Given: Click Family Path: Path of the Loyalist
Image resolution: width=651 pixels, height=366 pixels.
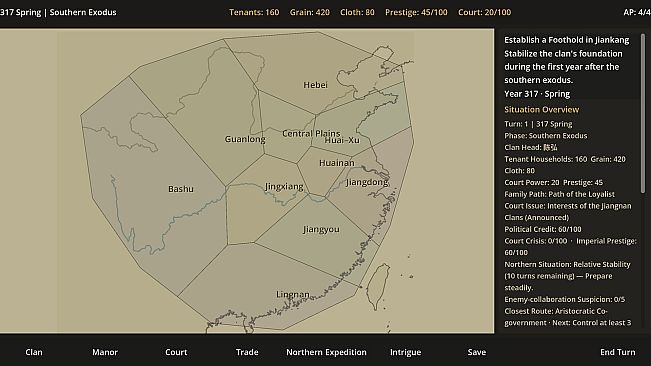Looking at the screenshot, I should (559, 194).
